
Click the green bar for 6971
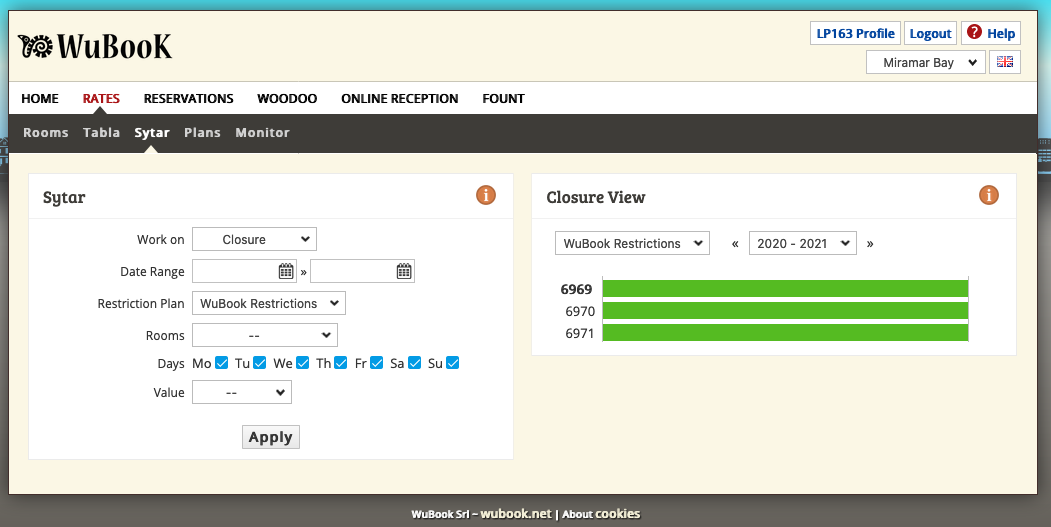pyautogui.click(x=786, y=333)
